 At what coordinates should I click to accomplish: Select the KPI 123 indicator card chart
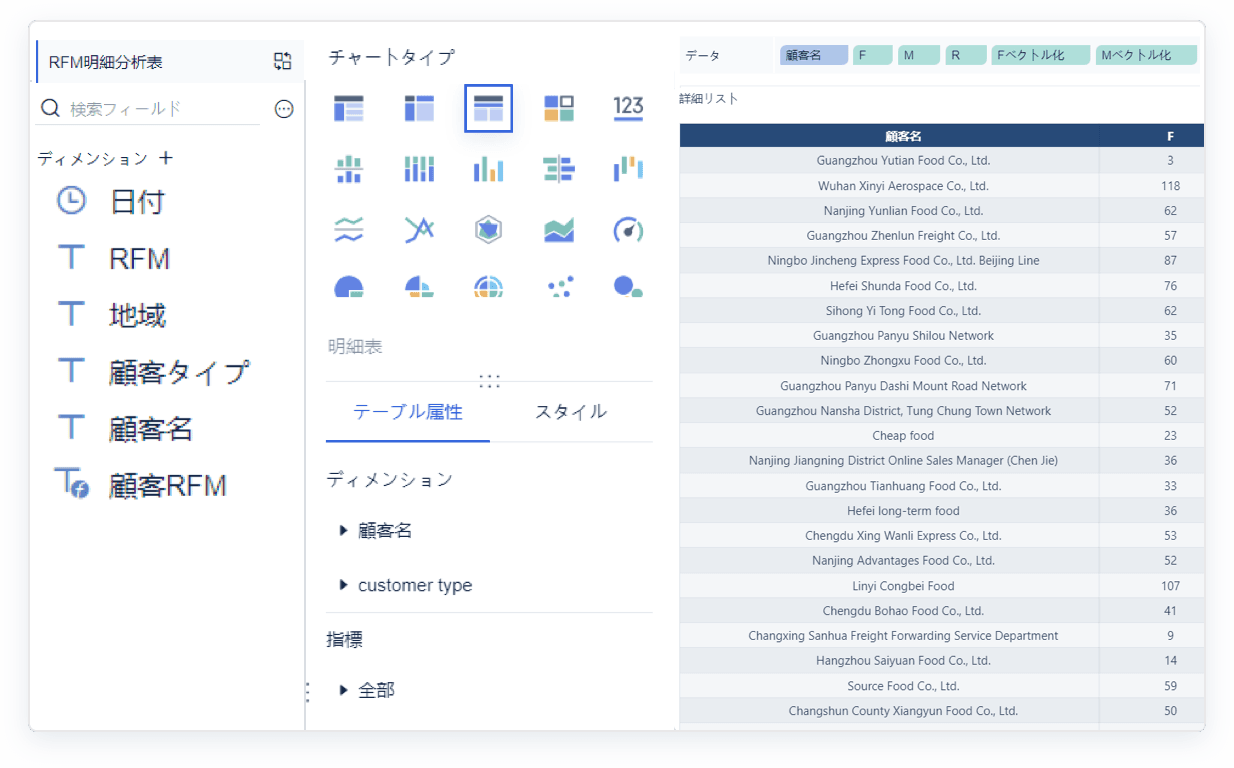coord(628,108)
